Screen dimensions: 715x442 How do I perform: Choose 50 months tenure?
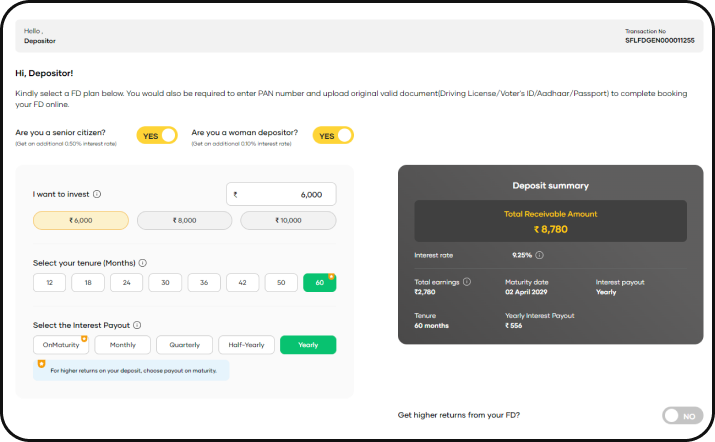click(281, 283)
